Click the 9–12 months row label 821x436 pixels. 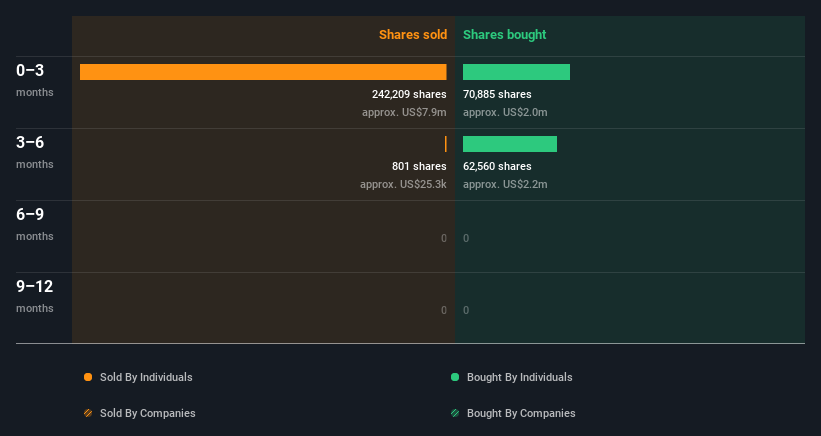click(35, 296)
